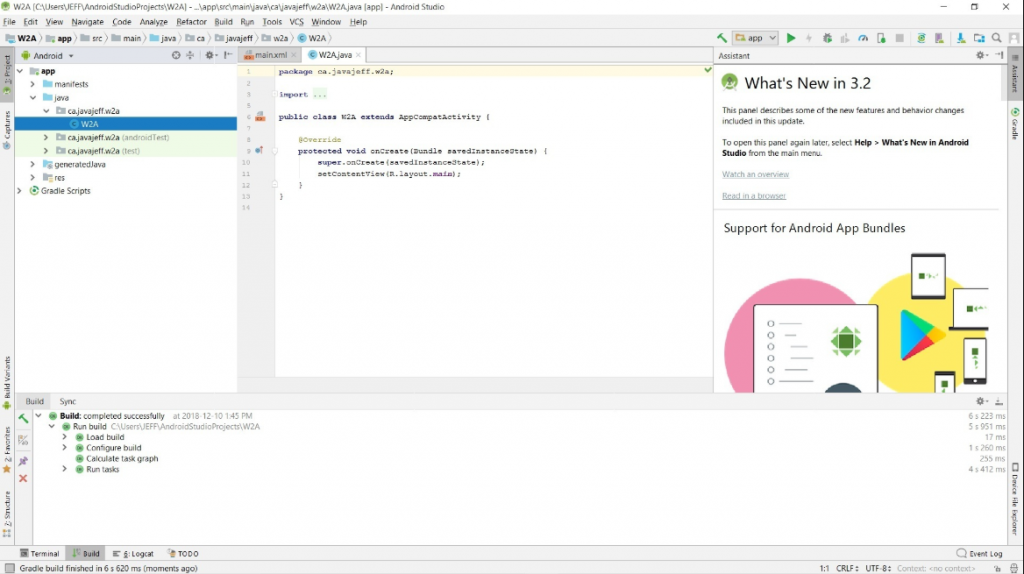The width and height of the screenshot is (1024, 574).
Task: Click Android App Bundles illustration
Action: click(x=856, y=323)
